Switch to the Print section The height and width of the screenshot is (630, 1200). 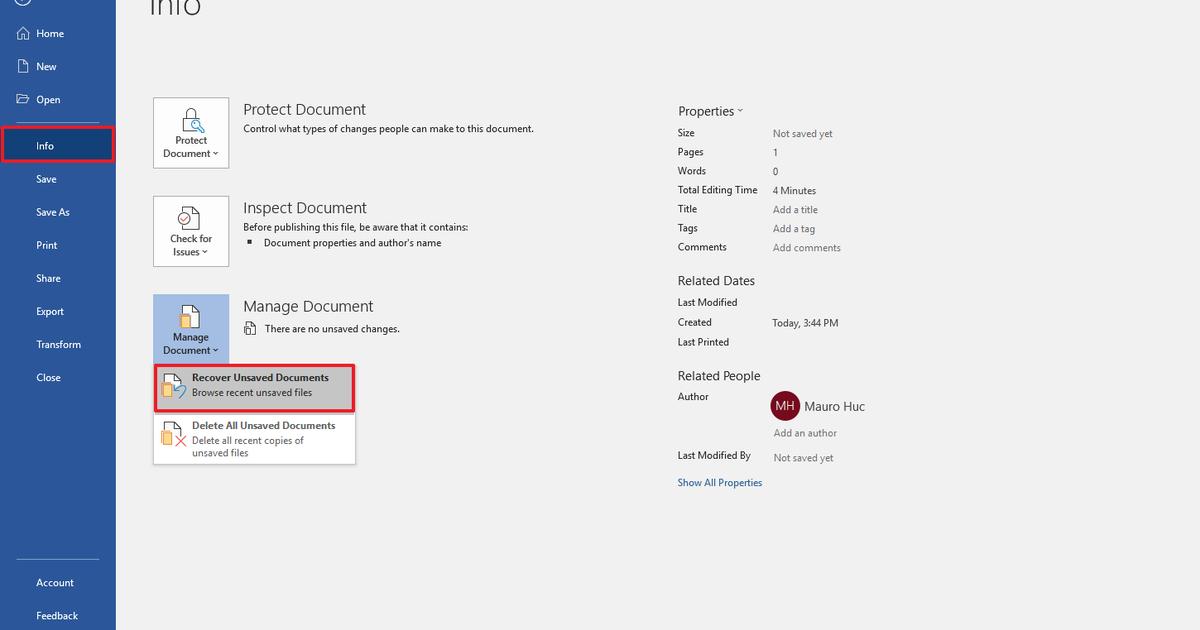(x=46, y=244)
